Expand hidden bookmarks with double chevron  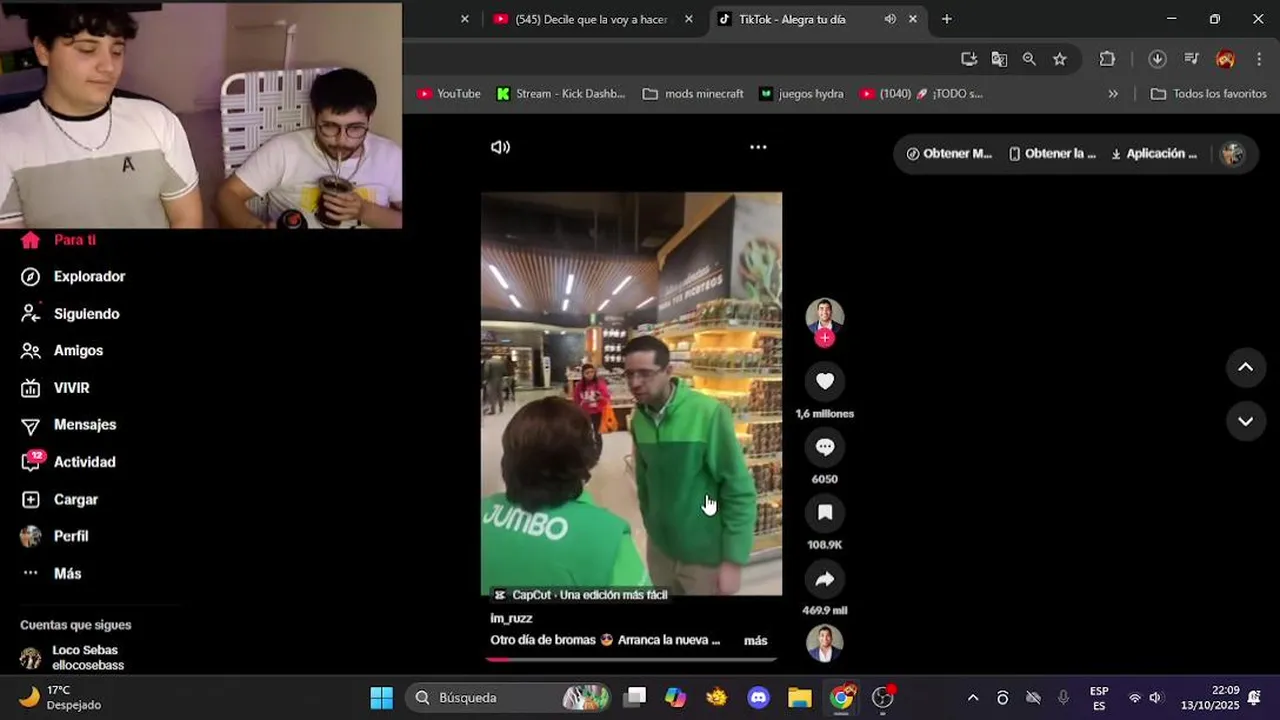1113,93
